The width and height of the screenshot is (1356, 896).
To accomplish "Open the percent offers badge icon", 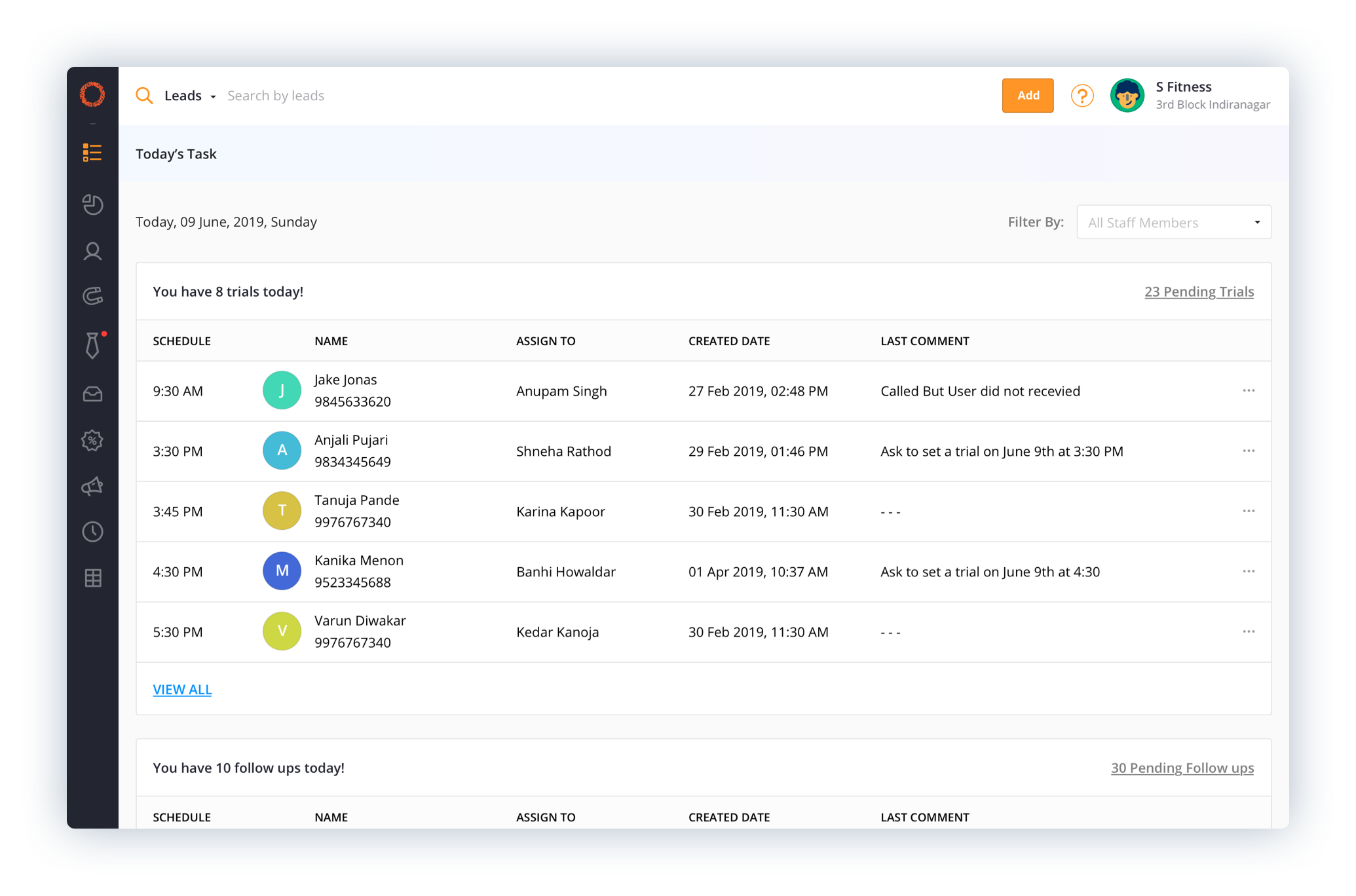I will coord(92,440).
